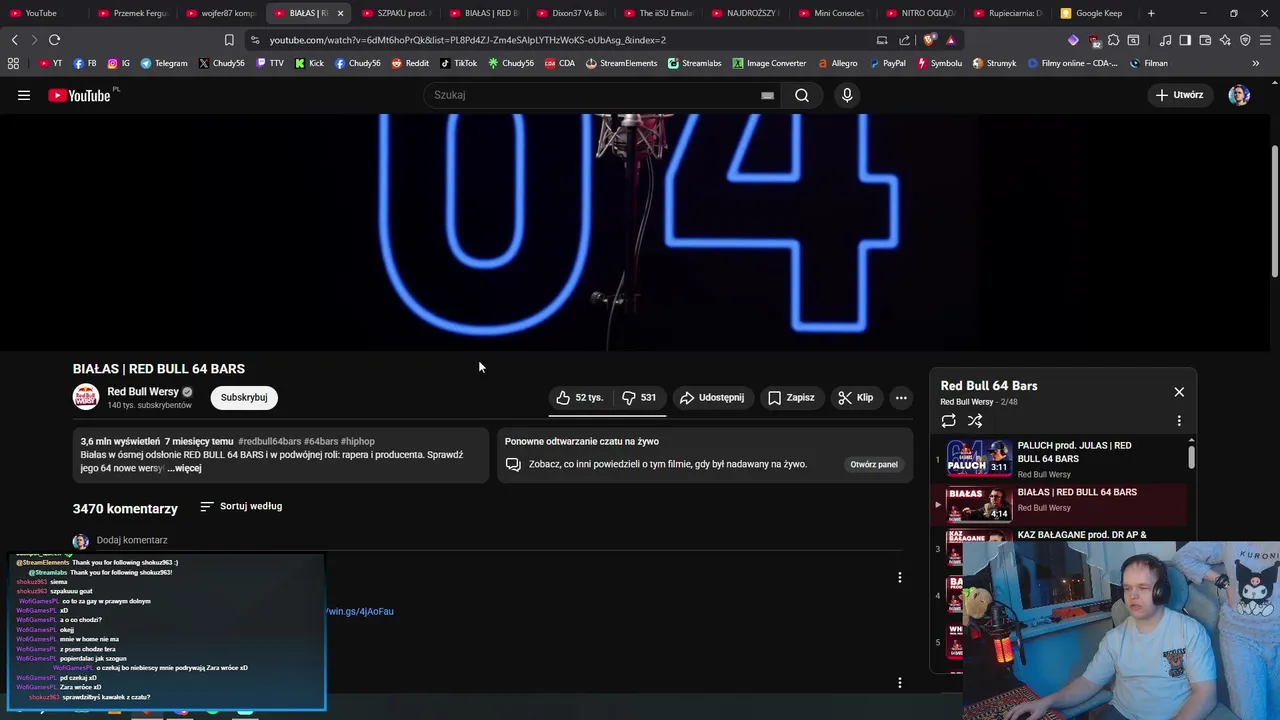This screenshot has height=720, width=1280.
Task: Subscribe to Red Bull Wersy channel
Action: pyautogui.click(x=244, y=397)
